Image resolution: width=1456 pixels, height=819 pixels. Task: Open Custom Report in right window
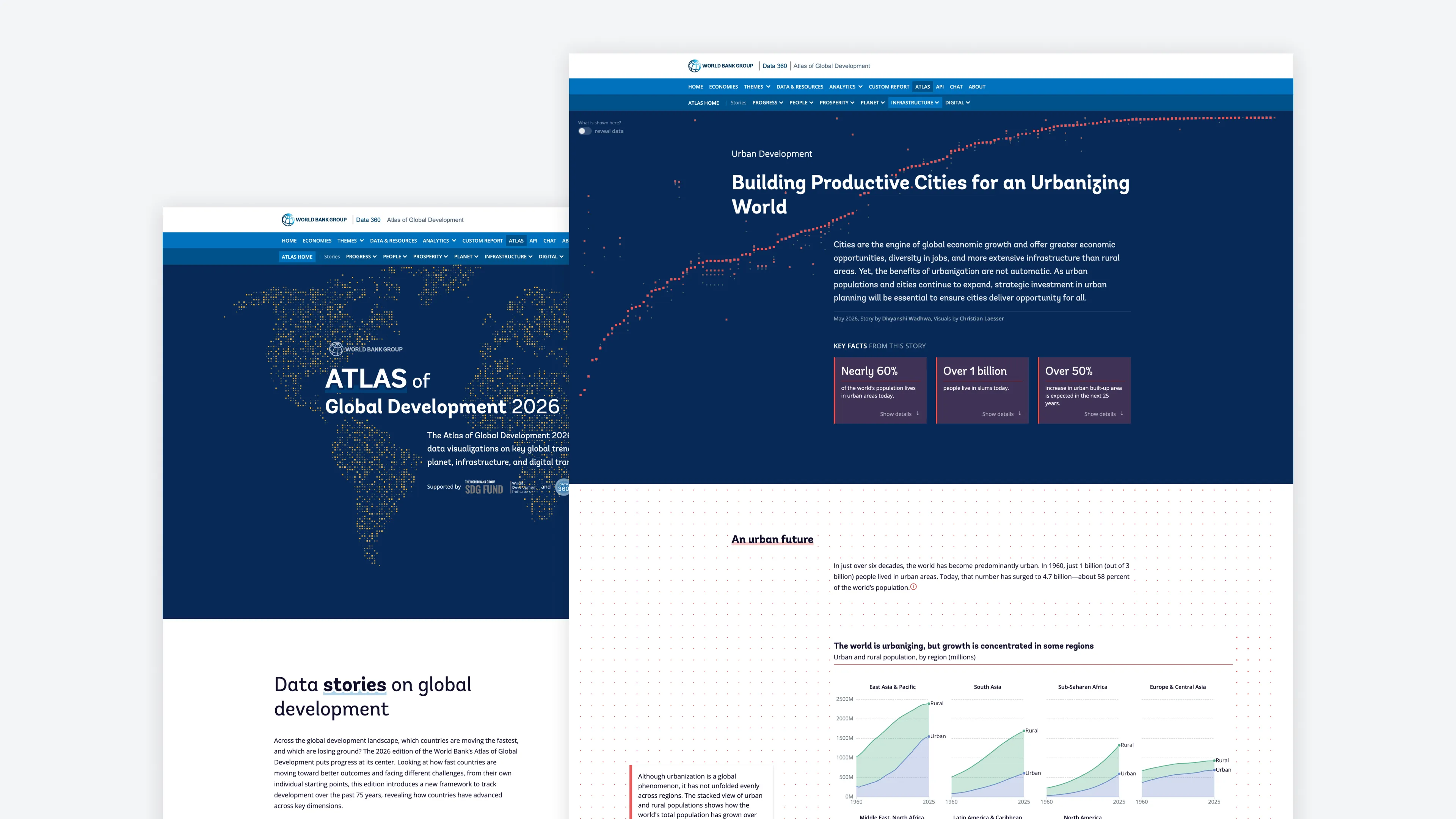(x=888, y=86)
